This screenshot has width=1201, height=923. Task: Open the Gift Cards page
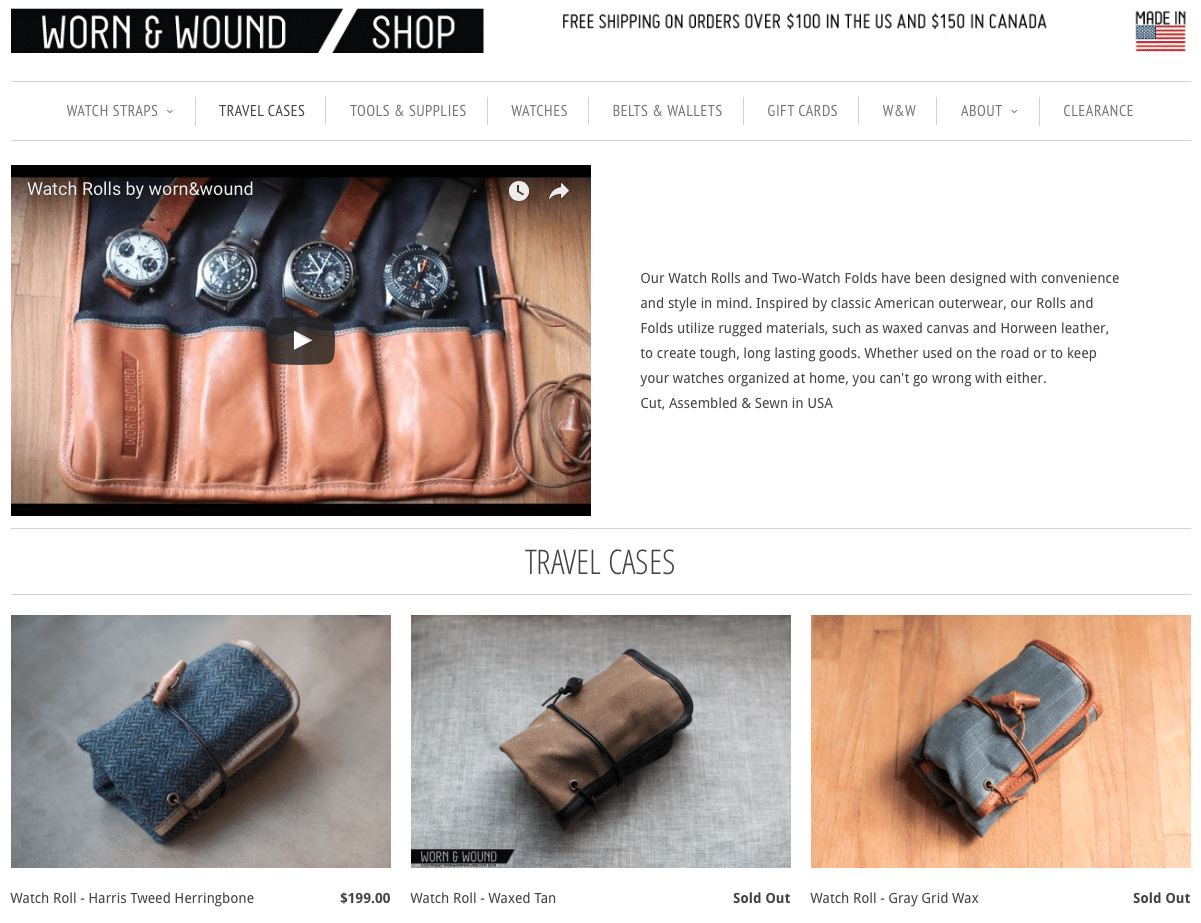[802, 111]
